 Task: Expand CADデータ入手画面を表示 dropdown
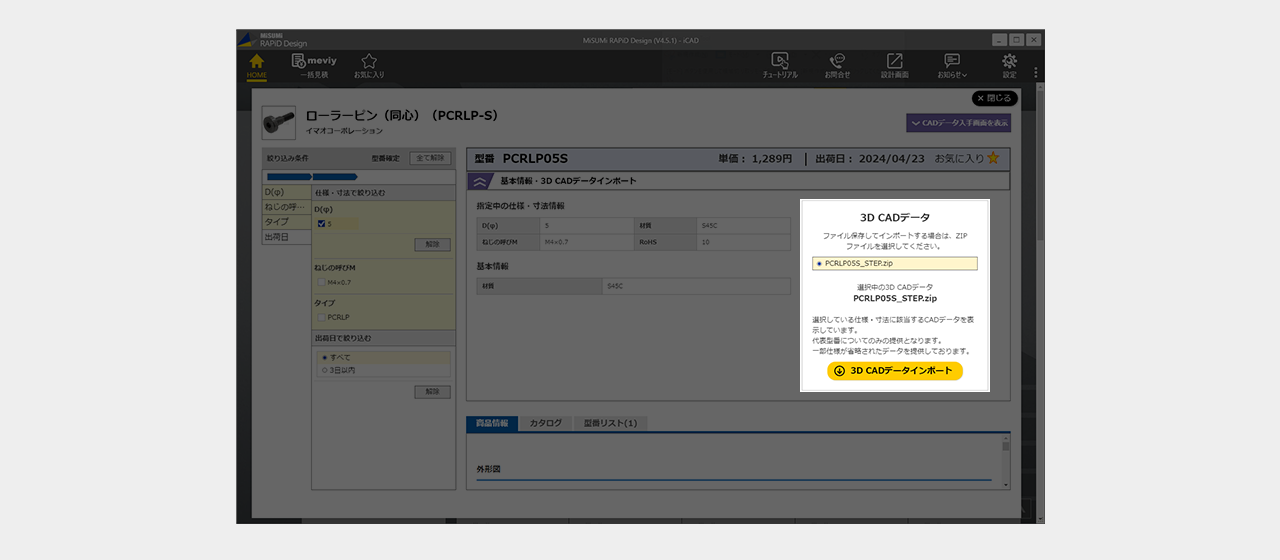(958, 123)
